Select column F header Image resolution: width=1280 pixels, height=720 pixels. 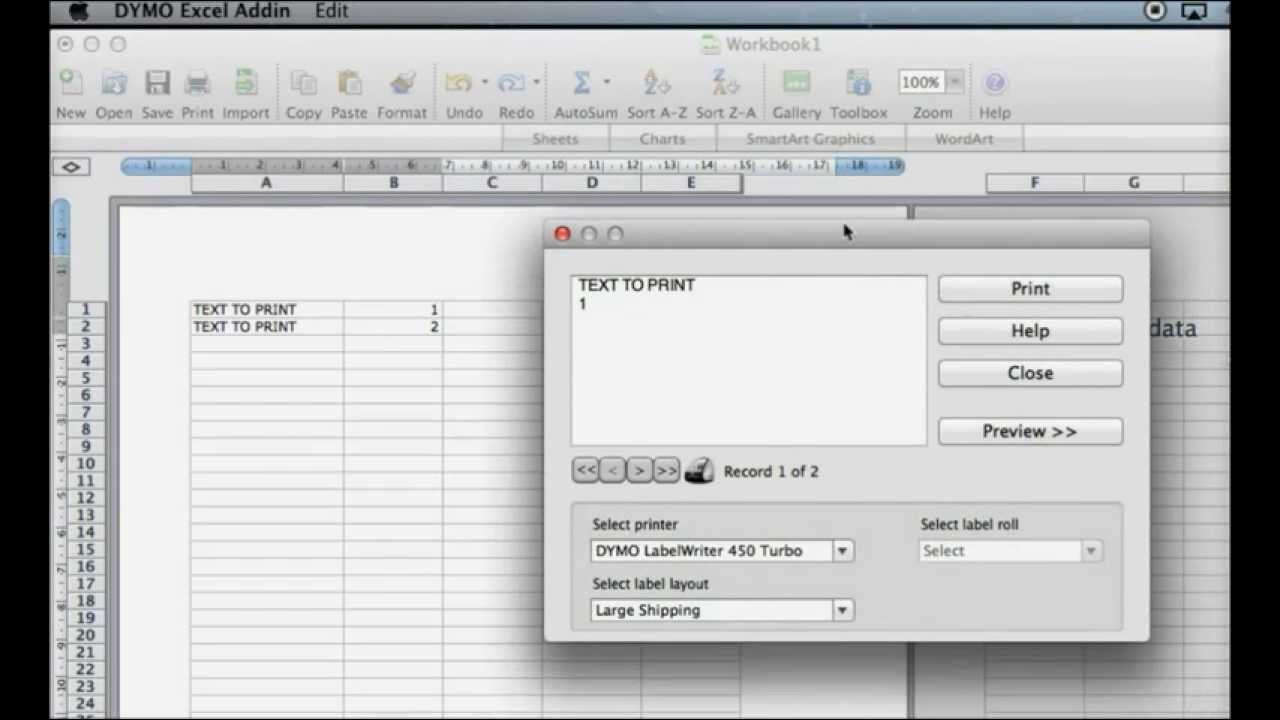[1035, 183]
